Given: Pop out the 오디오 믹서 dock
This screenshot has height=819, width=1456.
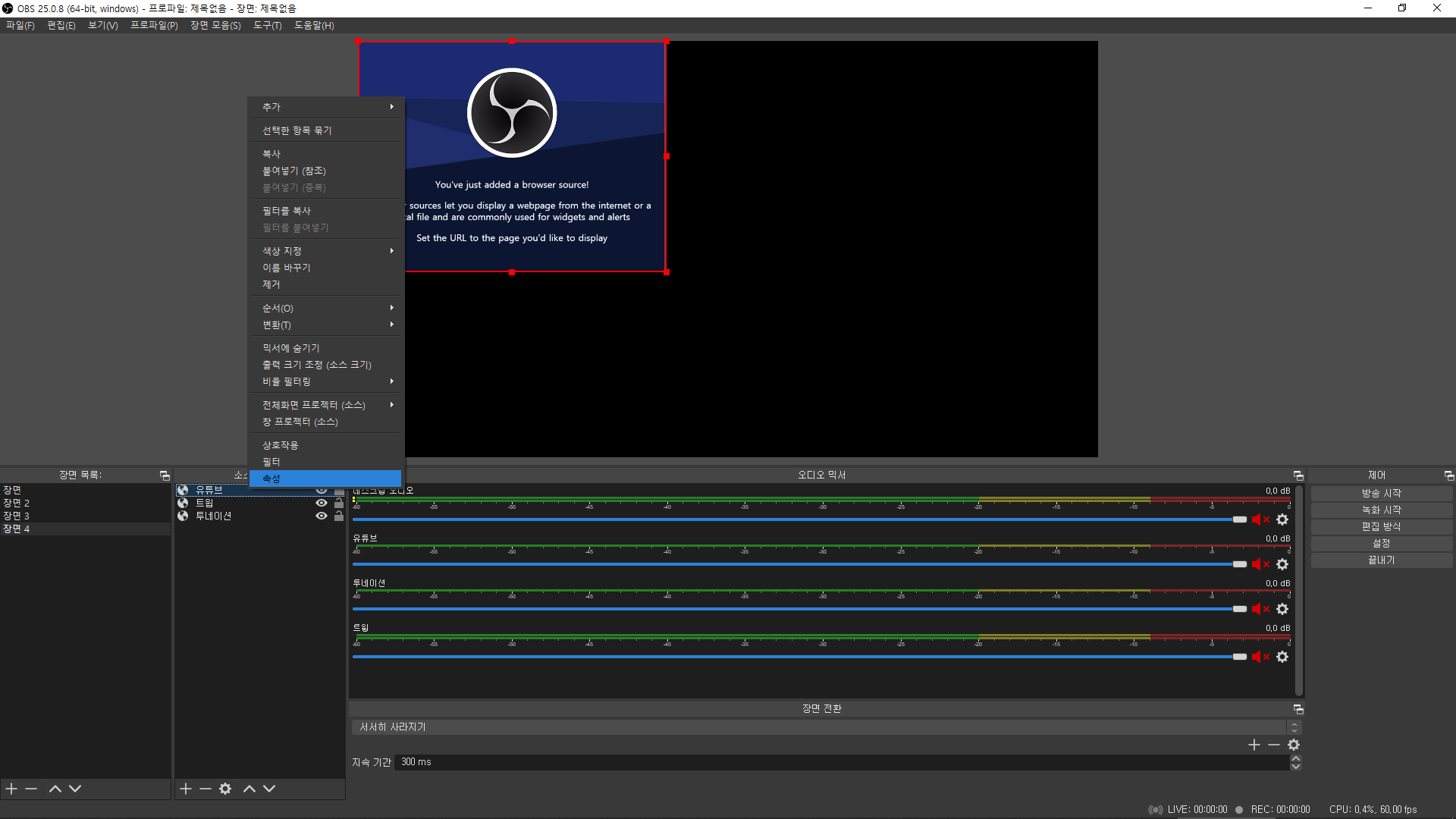Looking at the screenshot, I should click(1298, 475).
